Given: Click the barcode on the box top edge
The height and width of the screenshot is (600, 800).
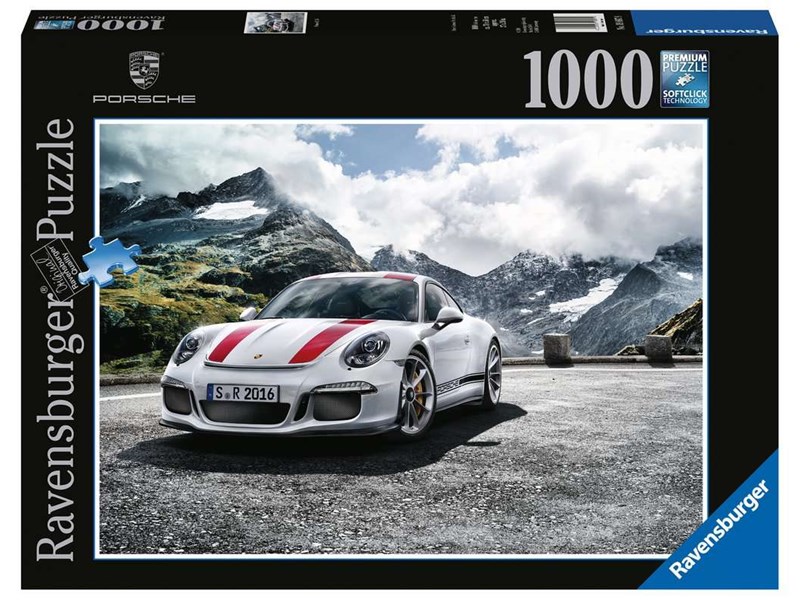Looking at the screenshot, I should pos(579,23).
